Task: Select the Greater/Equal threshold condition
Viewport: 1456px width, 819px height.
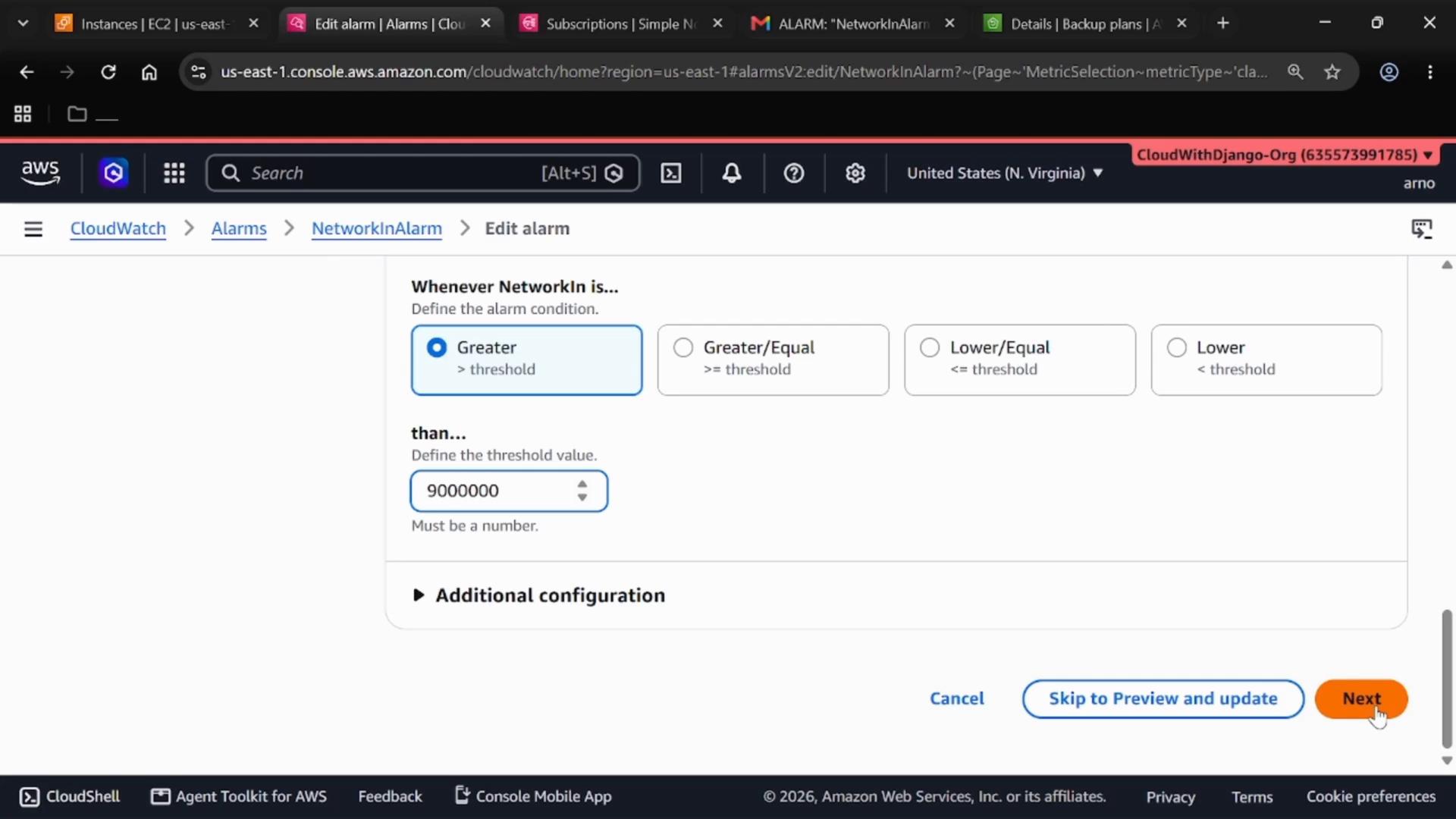Action: click(773, 359)
